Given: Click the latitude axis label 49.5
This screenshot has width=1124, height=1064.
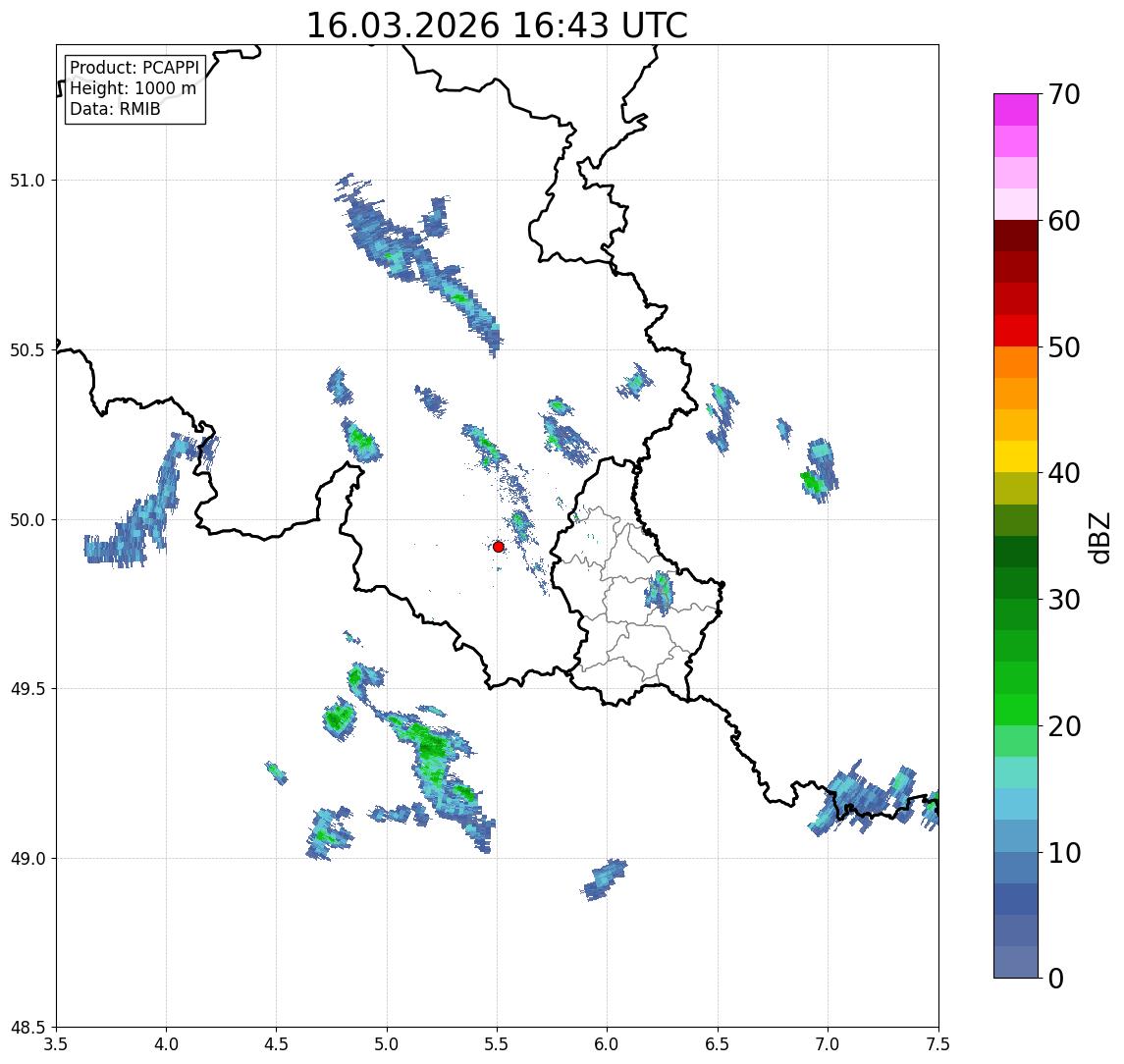Looking at the screenshot, I should 27,689.
